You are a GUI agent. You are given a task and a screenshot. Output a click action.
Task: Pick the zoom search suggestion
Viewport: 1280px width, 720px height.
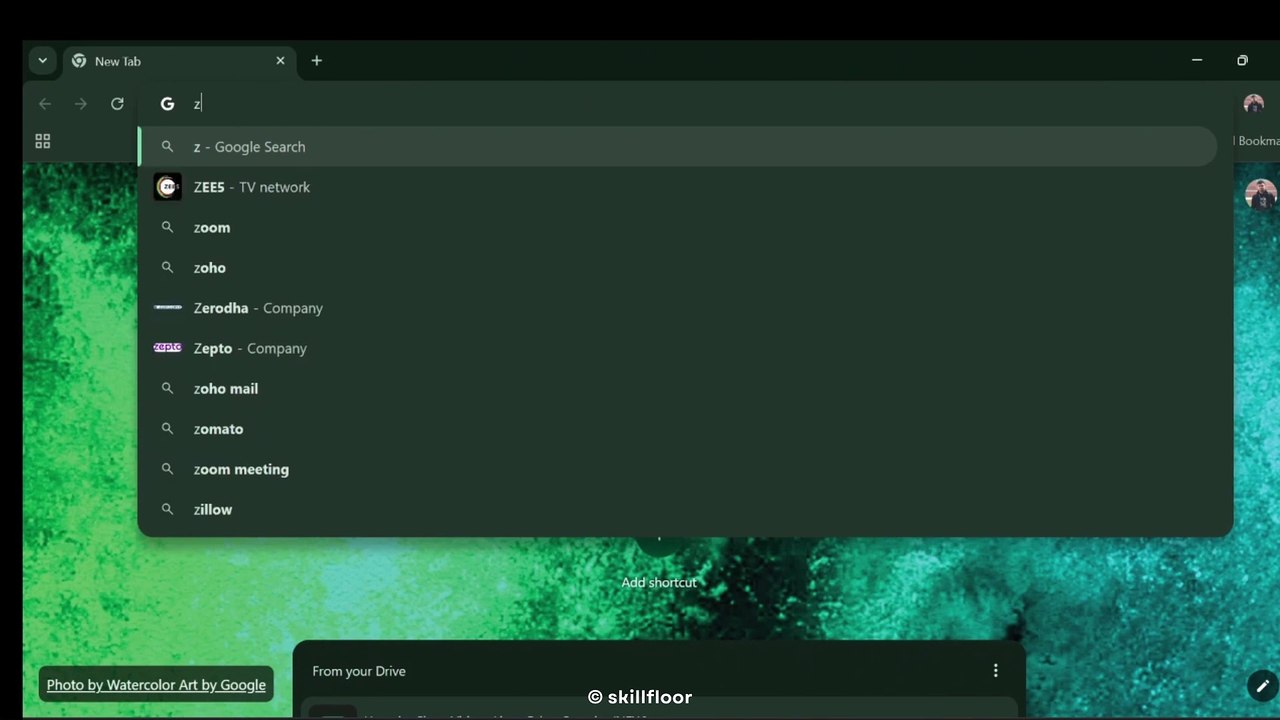[x=212, y=228]
